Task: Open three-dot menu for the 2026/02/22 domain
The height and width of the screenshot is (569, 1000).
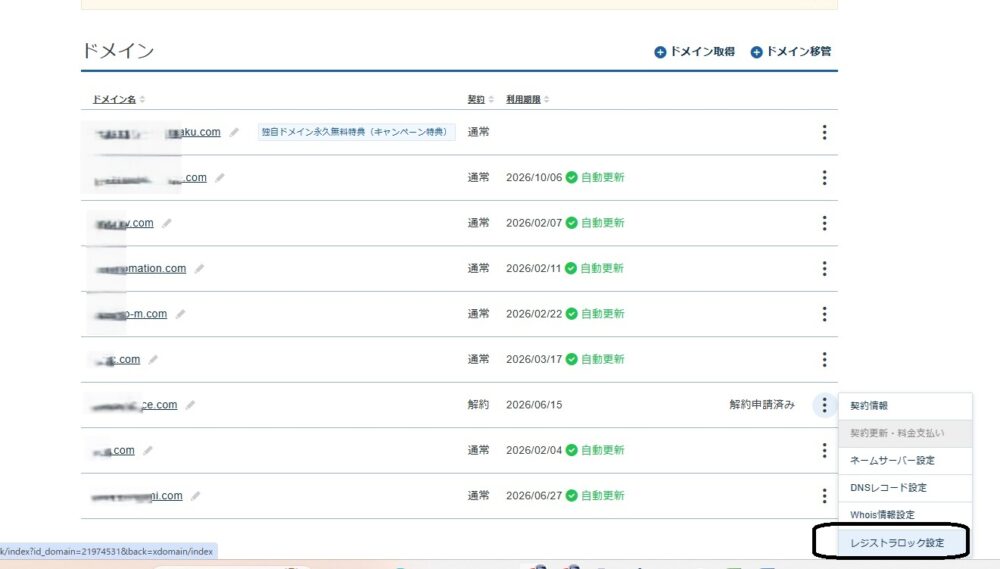Action: (824, 314)
